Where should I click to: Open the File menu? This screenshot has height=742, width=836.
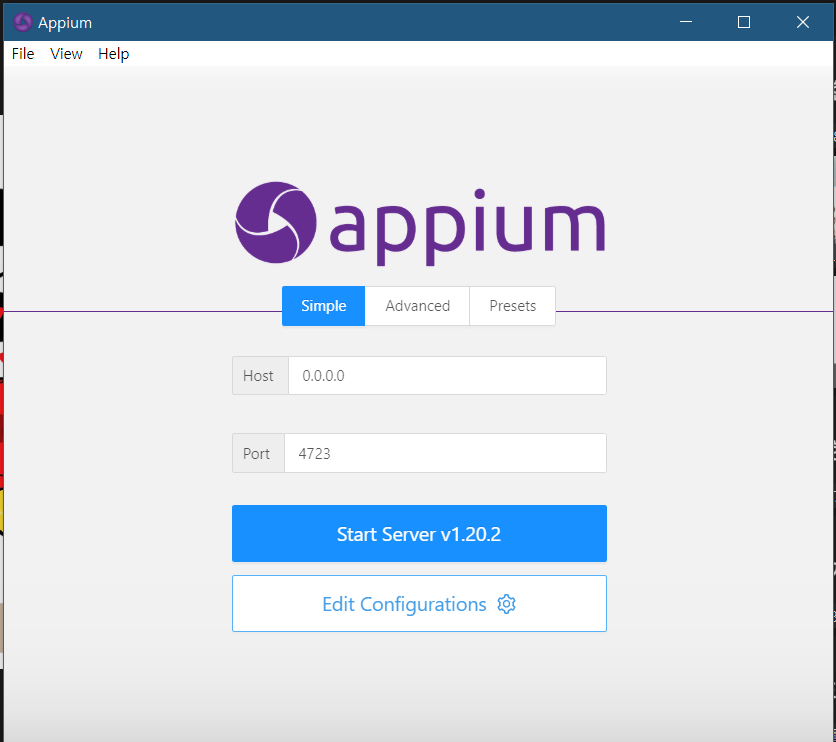[x=23, y=54]
